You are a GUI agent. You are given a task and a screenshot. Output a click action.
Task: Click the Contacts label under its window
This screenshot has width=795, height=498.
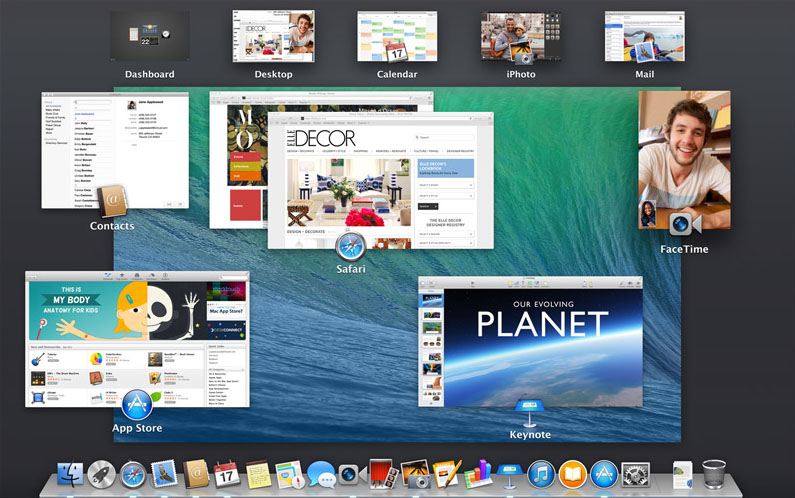tap(112, 226)
